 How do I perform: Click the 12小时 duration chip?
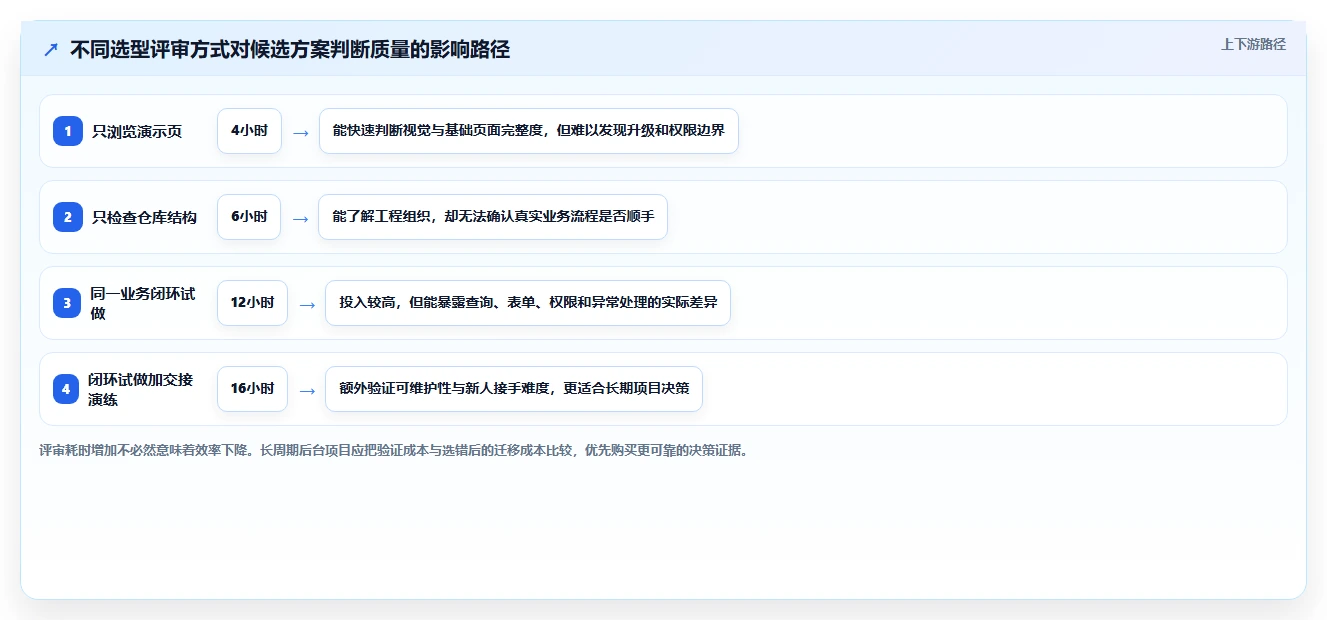pos(252,303)
